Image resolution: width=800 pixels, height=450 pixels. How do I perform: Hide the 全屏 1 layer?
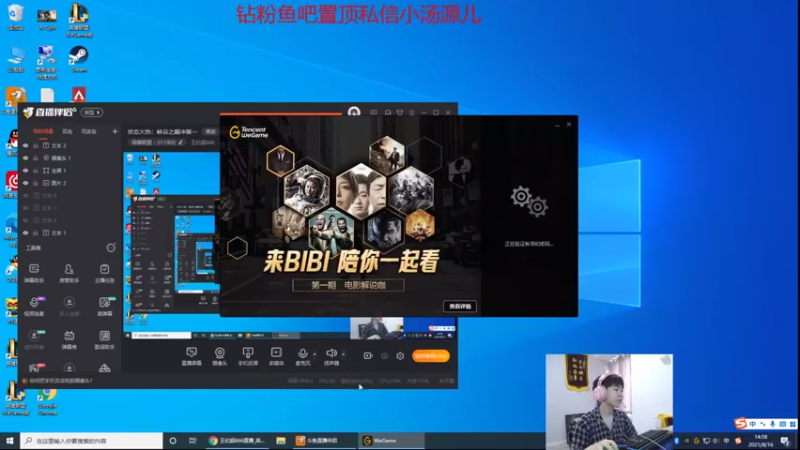26,170
